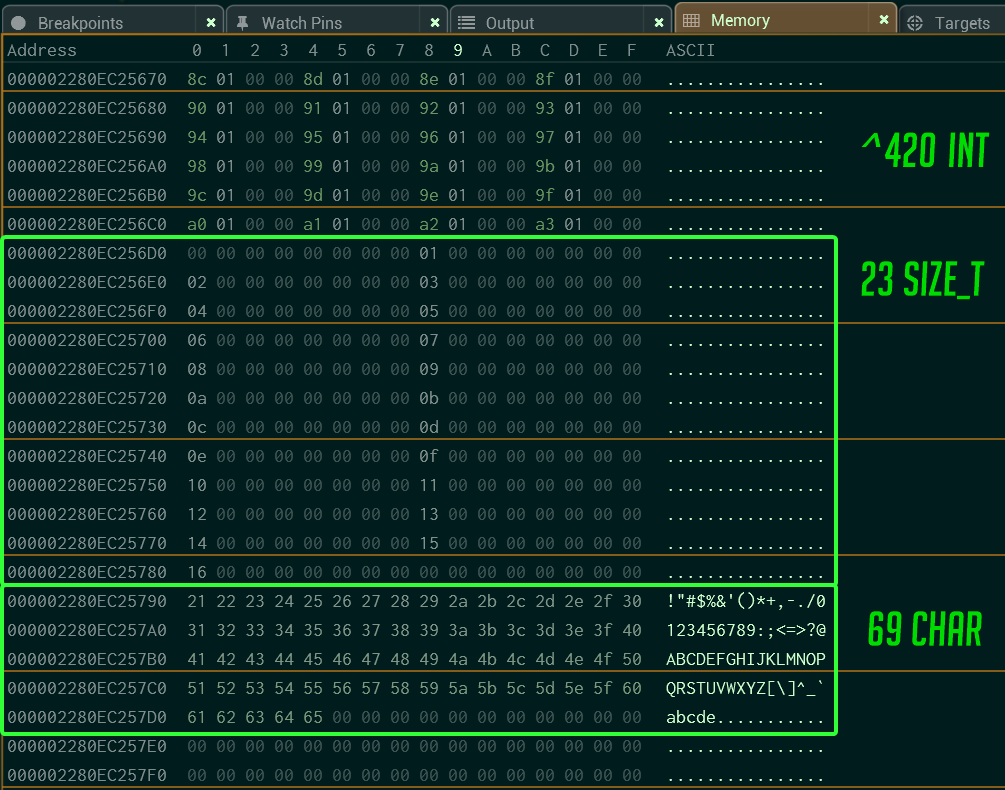Close the Memory tab
The width and height of the screenshot is (1005, 790).
tap(883, 18)
